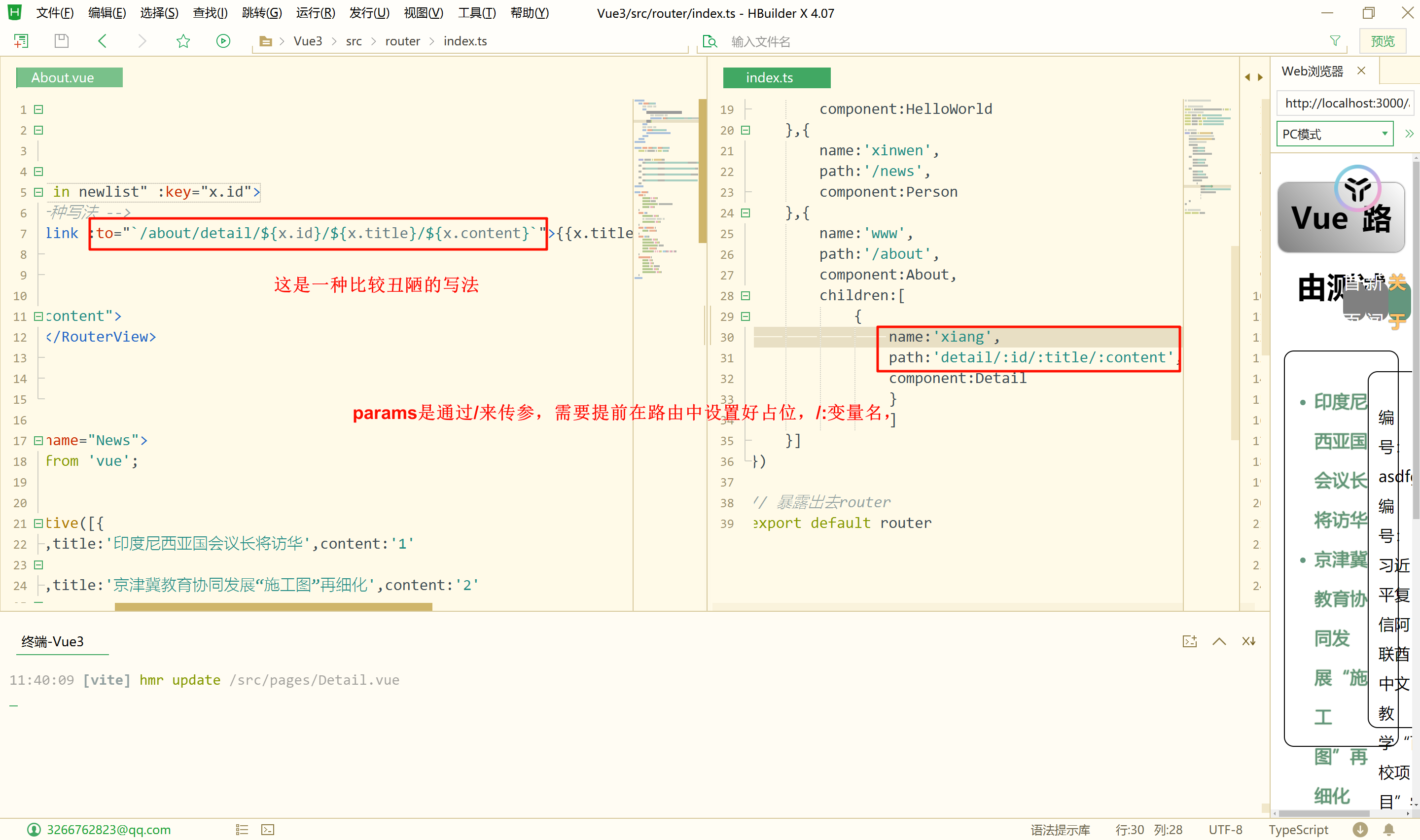Click the 预览 button
Viewport: 1420px width, 840px height.
(x=1383, y=41)
